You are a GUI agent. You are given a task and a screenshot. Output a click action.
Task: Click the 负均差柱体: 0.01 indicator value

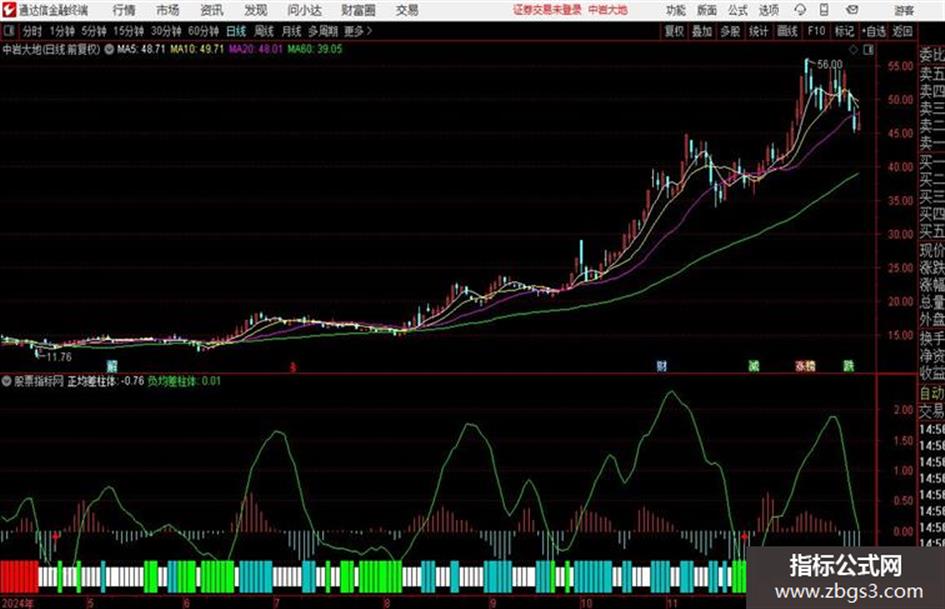pyautogui.click(x=184, y=381)
